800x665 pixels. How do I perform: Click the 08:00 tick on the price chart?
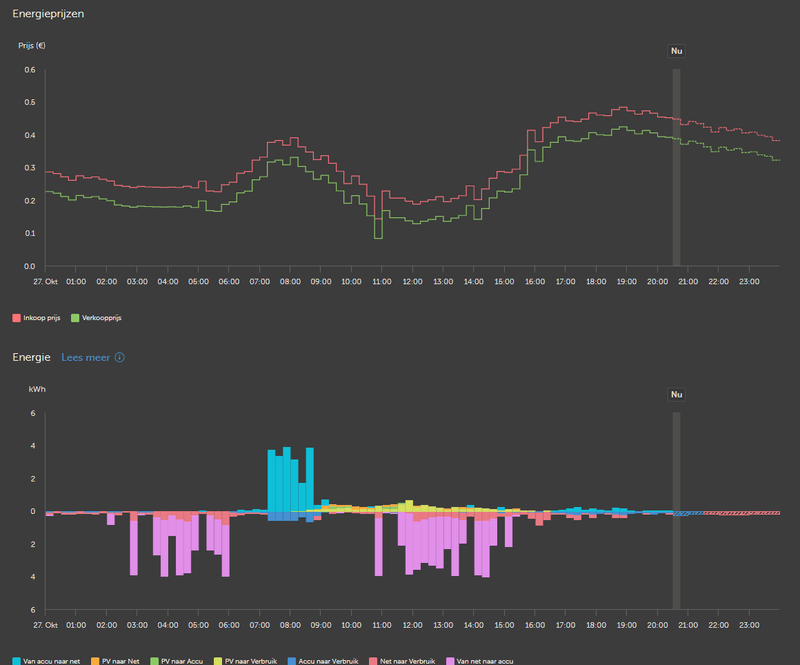290,281
